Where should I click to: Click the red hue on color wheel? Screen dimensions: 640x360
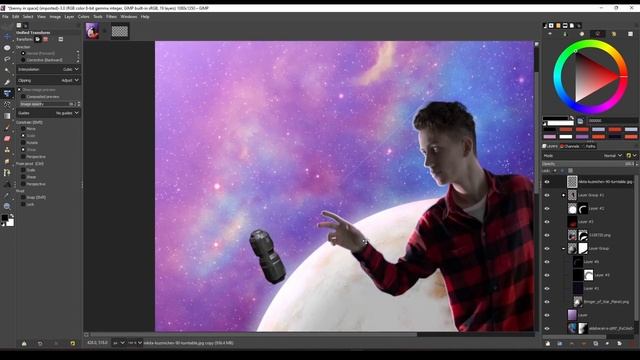pyautogui.click(x=624, y=76)
